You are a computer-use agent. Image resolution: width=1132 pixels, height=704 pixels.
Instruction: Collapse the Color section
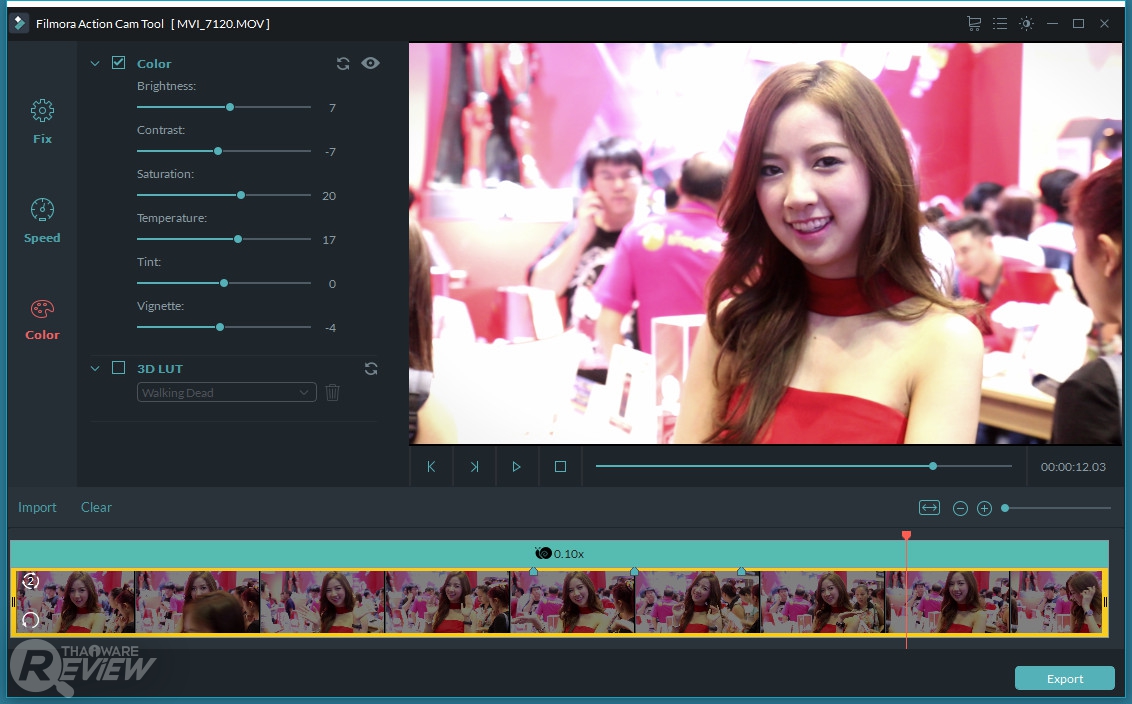point(95,64)
